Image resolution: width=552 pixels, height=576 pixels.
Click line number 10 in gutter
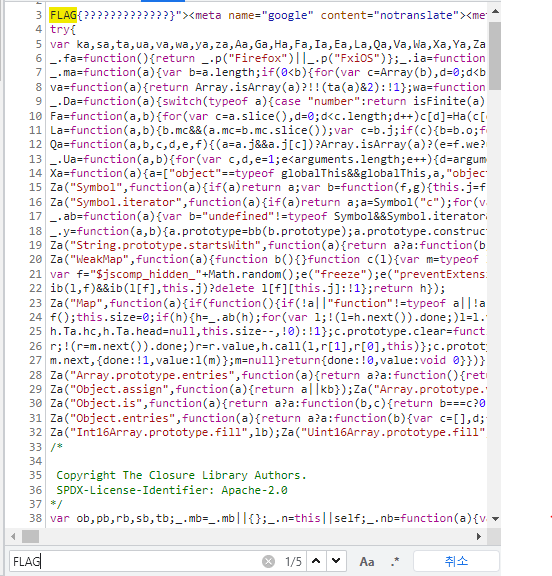(x=36, y=116)
